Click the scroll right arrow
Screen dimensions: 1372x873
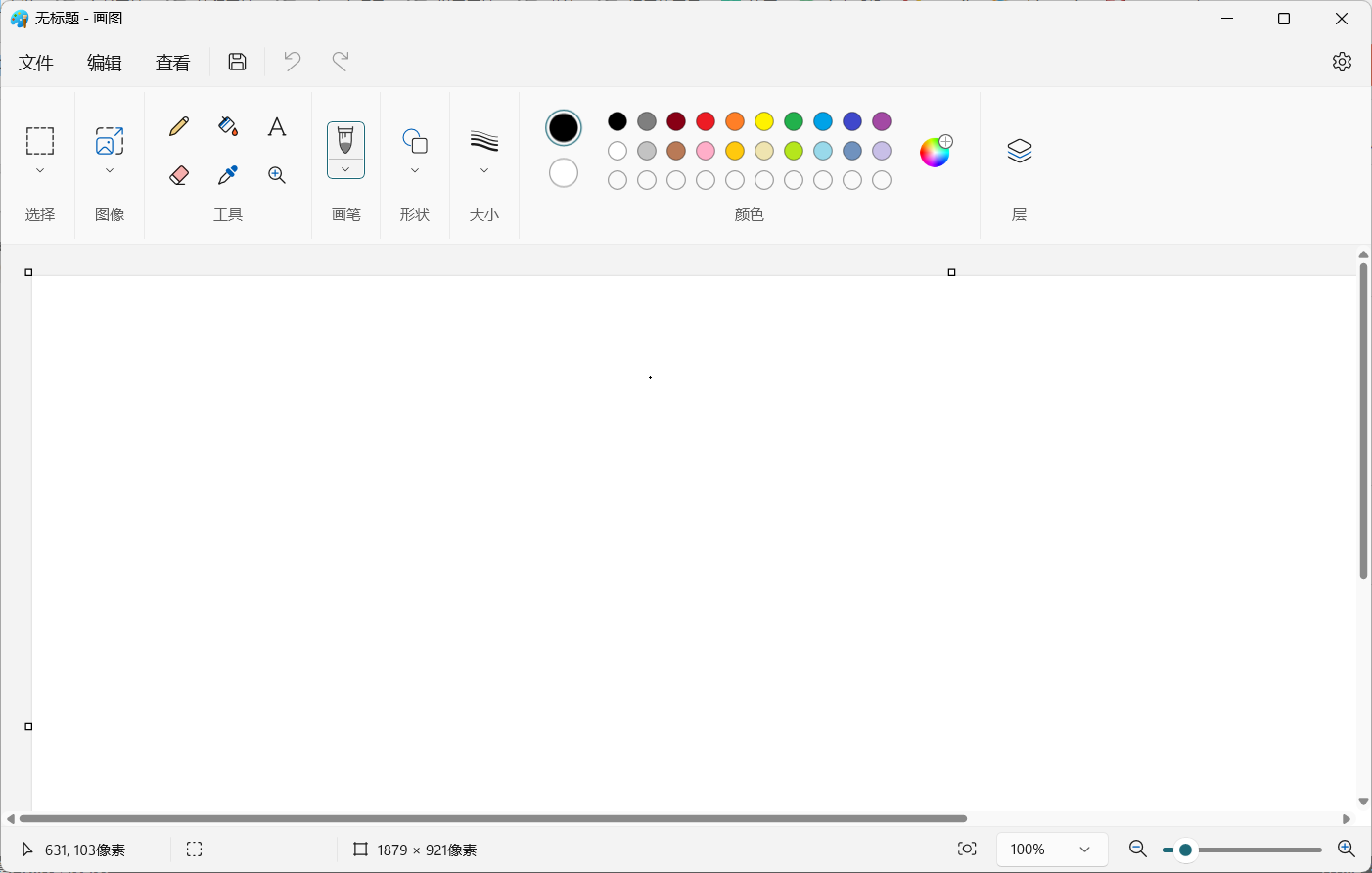tap(1347, 819)
